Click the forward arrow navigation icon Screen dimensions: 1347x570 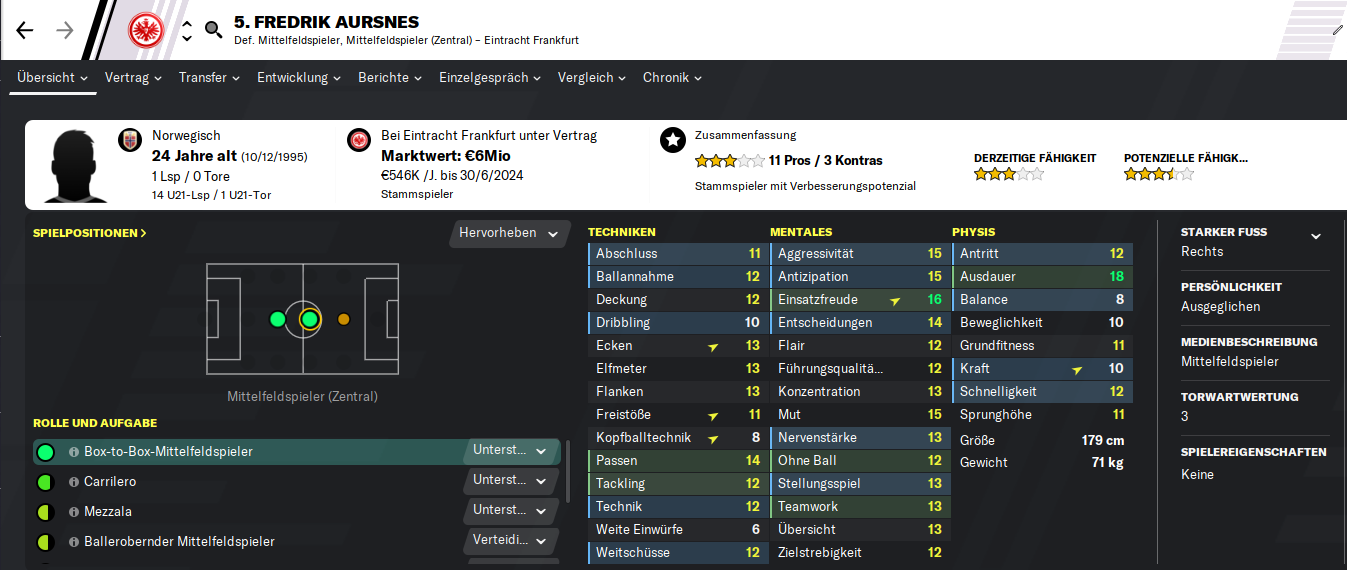click(x=65, y=30)
